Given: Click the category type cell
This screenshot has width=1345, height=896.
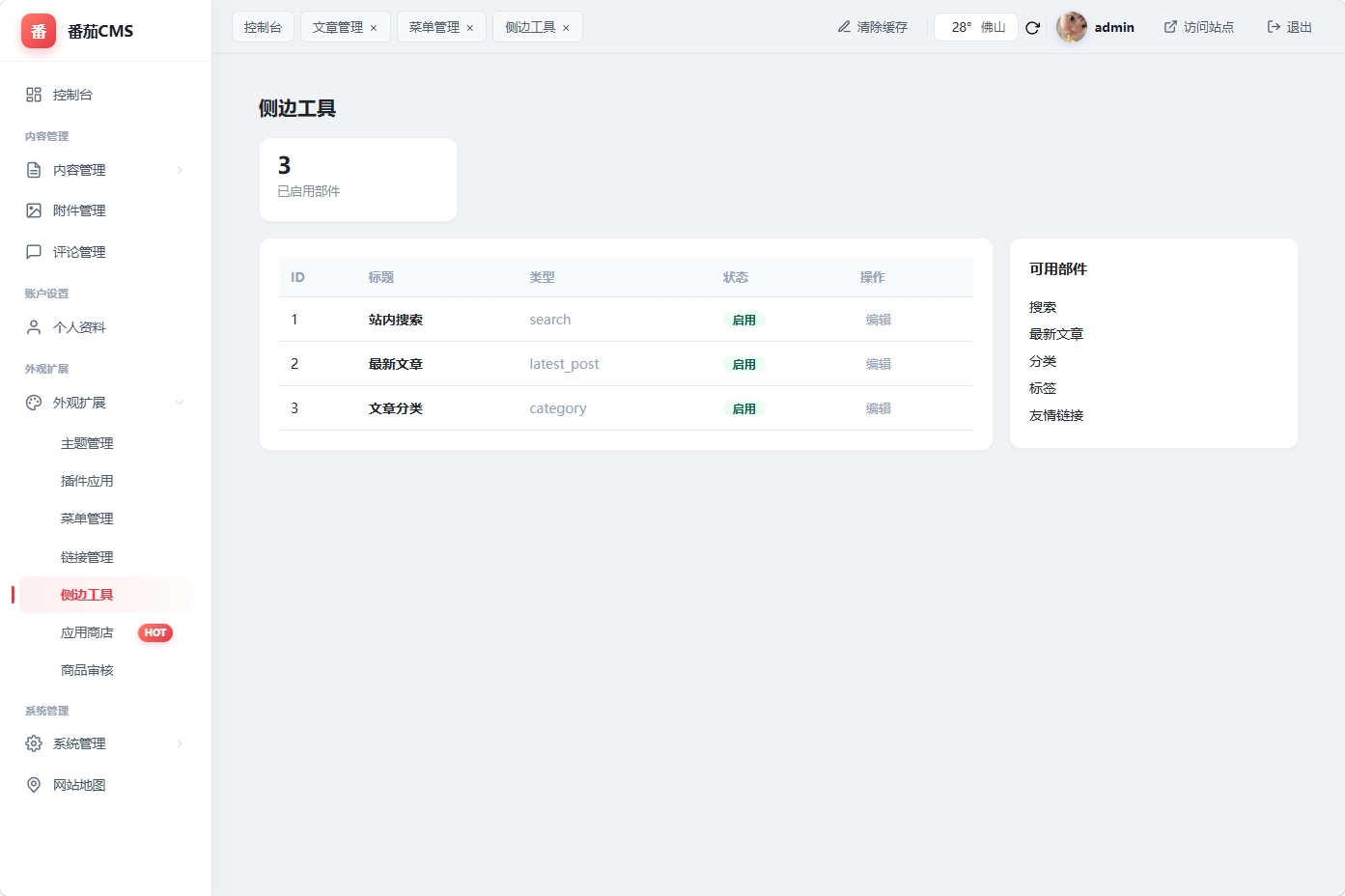Looking at the screenshot, I should tap(558, 408).
